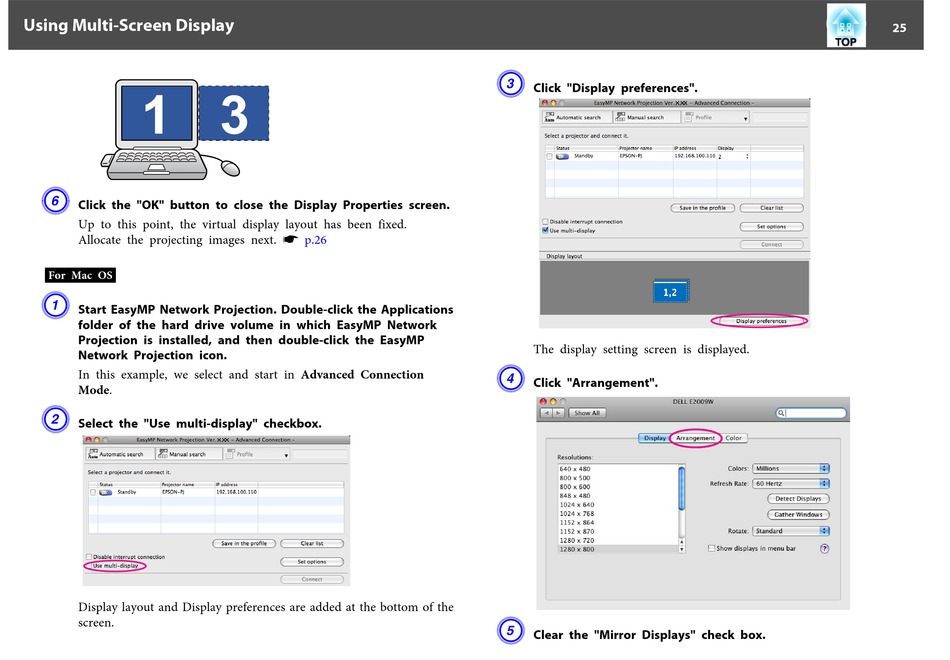The height and width of the screenshot is (660, 950).
Task: Uncheck the ticked "Use multi-display" checkbox
Action: coord(545,230)
